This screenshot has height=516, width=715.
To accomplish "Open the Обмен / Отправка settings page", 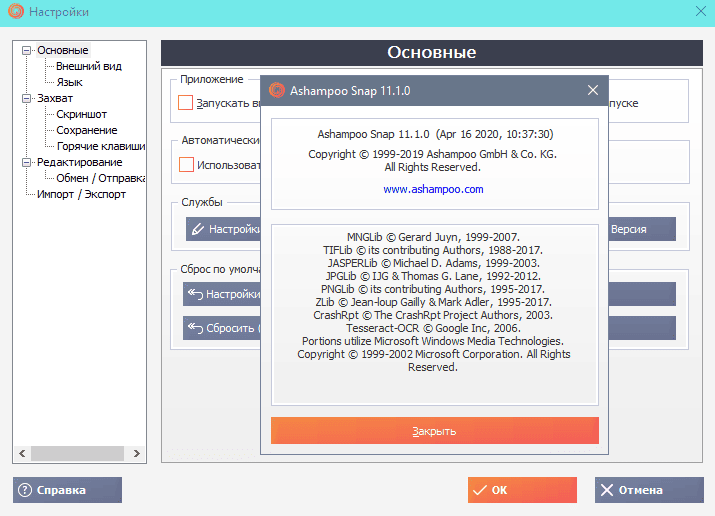I will (101, 178).
